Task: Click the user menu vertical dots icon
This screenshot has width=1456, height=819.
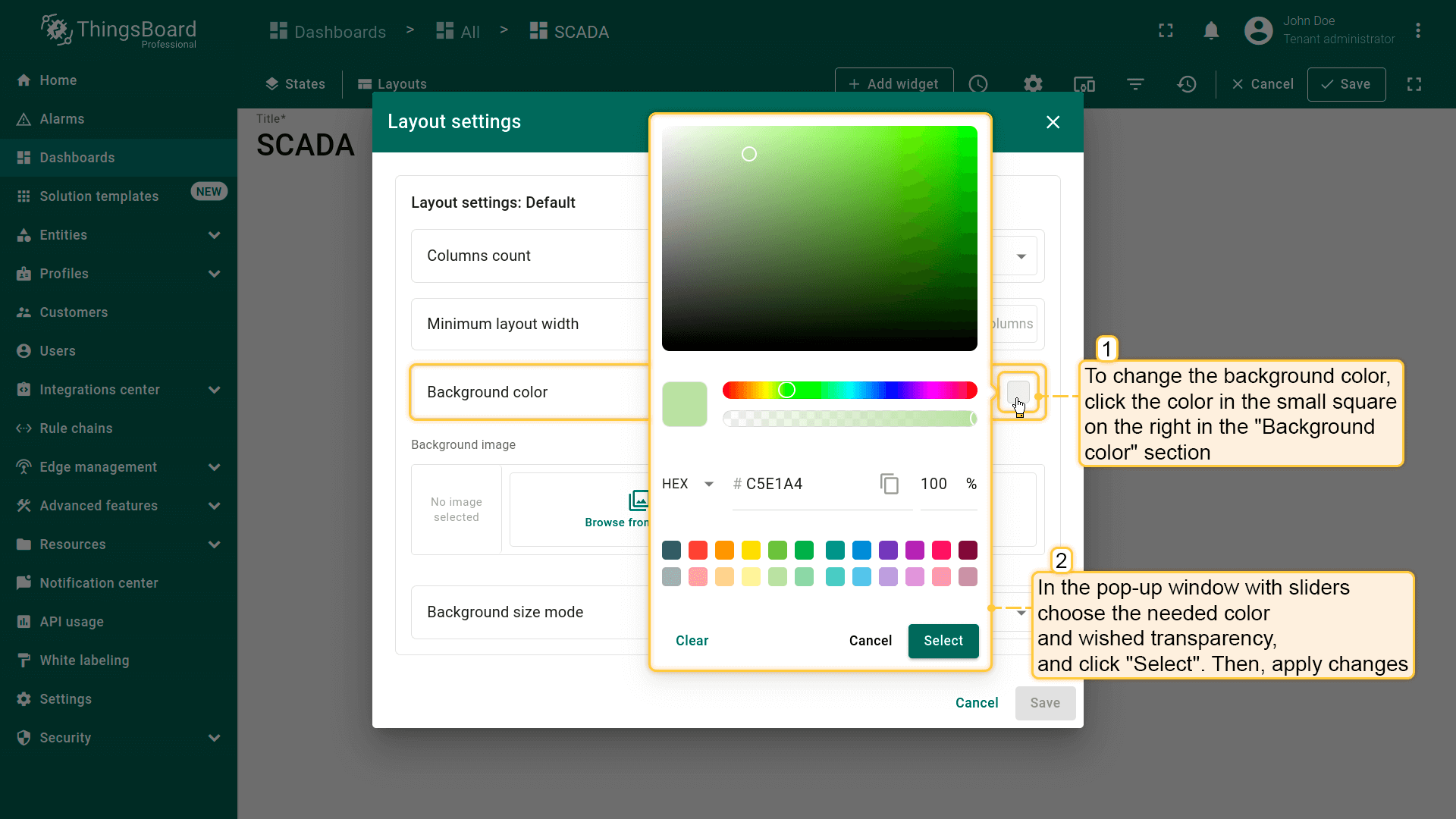Action: click(x=1418, y=31)
